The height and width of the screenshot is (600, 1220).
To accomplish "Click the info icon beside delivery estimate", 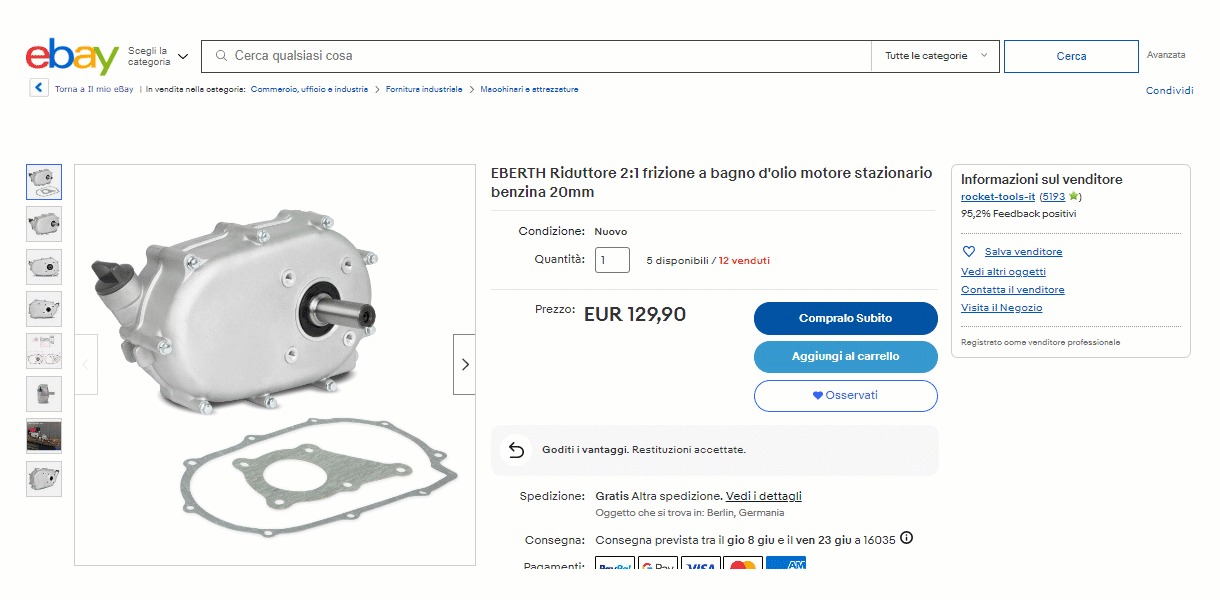I will 906,538.
